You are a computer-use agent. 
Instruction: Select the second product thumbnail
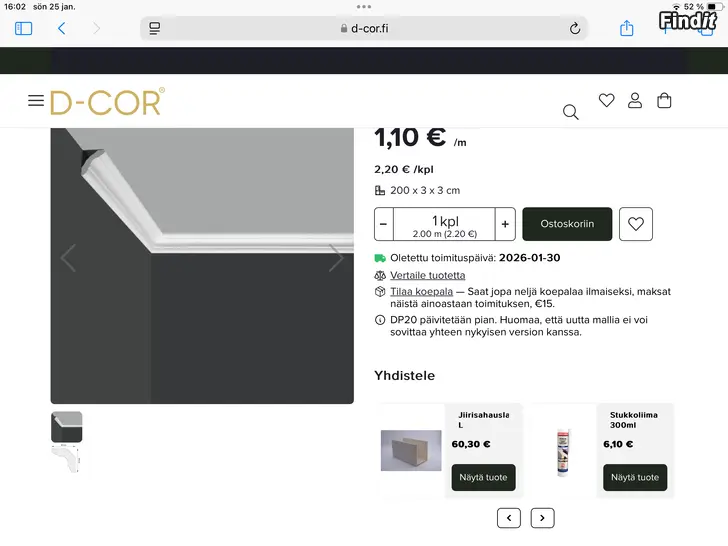[67, 460]
